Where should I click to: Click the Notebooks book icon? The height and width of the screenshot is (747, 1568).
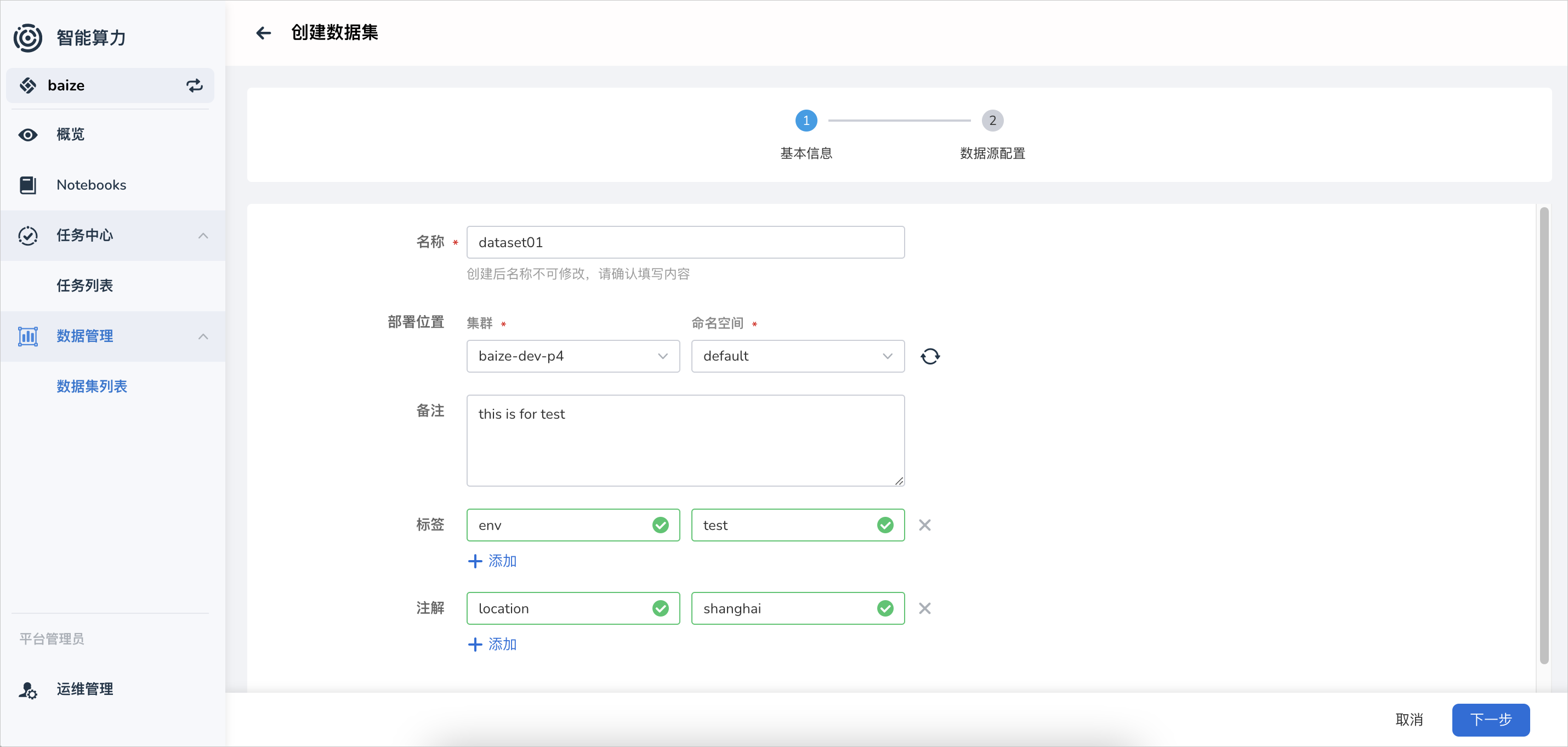(28, 185)
